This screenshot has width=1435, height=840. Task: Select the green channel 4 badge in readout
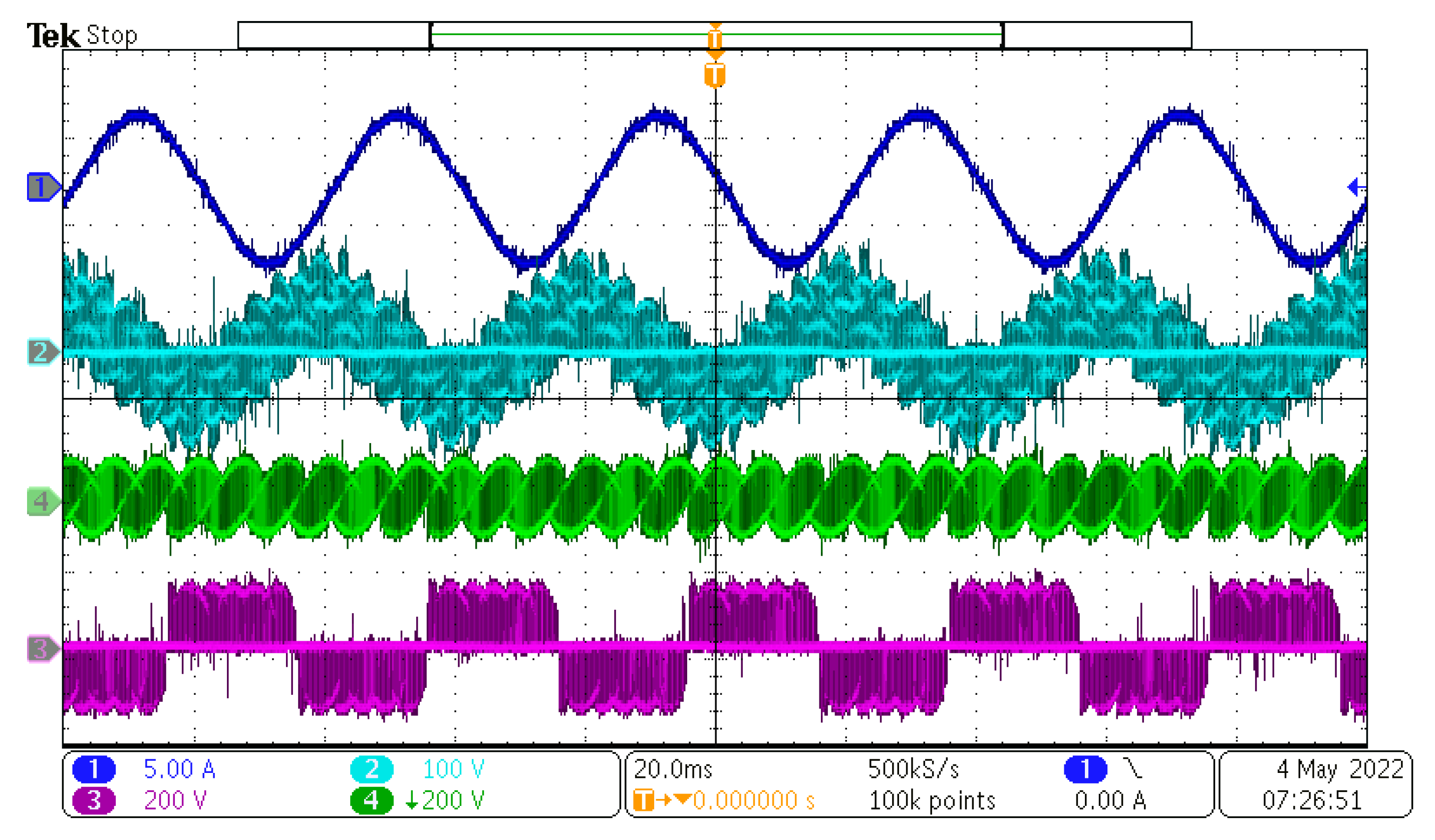tap(372, 801)
